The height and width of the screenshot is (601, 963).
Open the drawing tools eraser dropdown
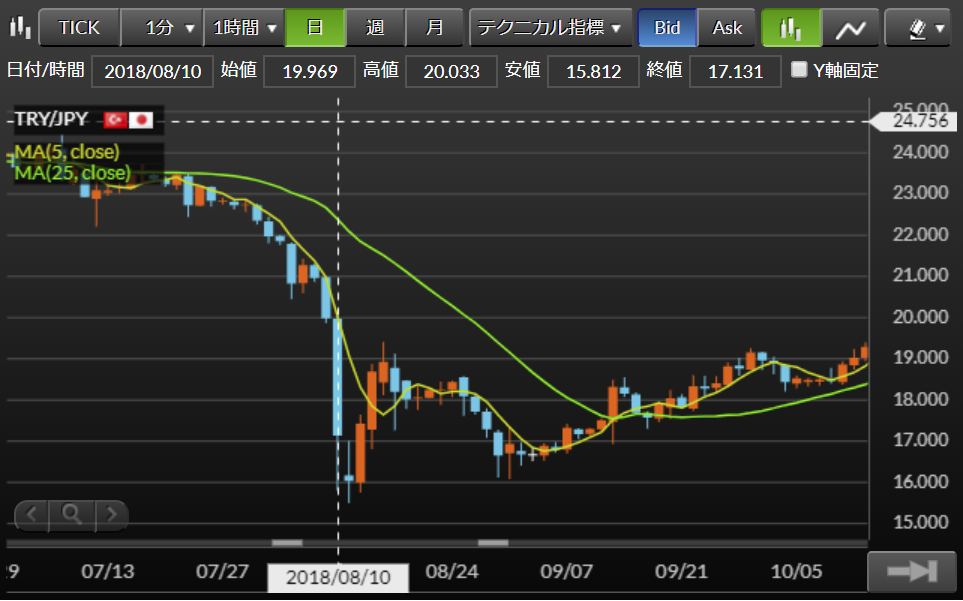918,28
